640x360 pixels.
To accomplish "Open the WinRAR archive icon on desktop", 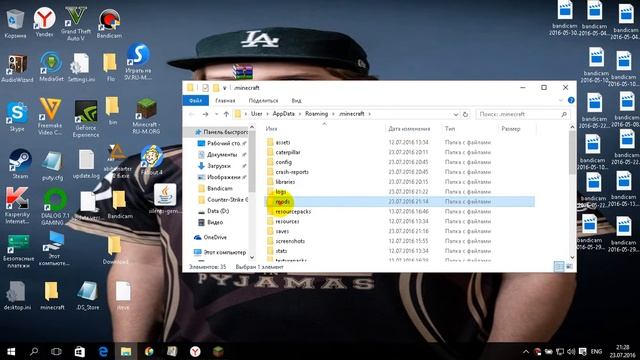I will point(242,72).
